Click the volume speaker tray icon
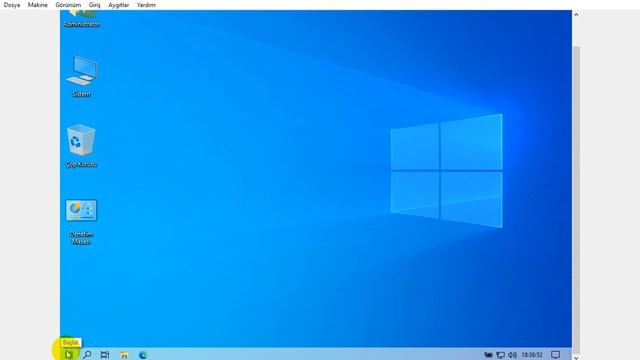640x360 pixels. [x=512, y=355]
